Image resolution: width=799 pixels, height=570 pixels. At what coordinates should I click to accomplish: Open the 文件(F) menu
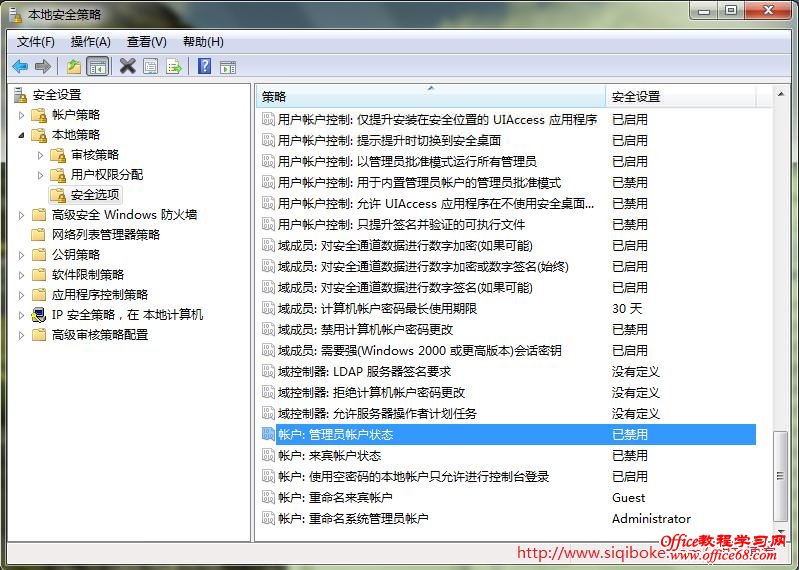[x=36, y=42]
